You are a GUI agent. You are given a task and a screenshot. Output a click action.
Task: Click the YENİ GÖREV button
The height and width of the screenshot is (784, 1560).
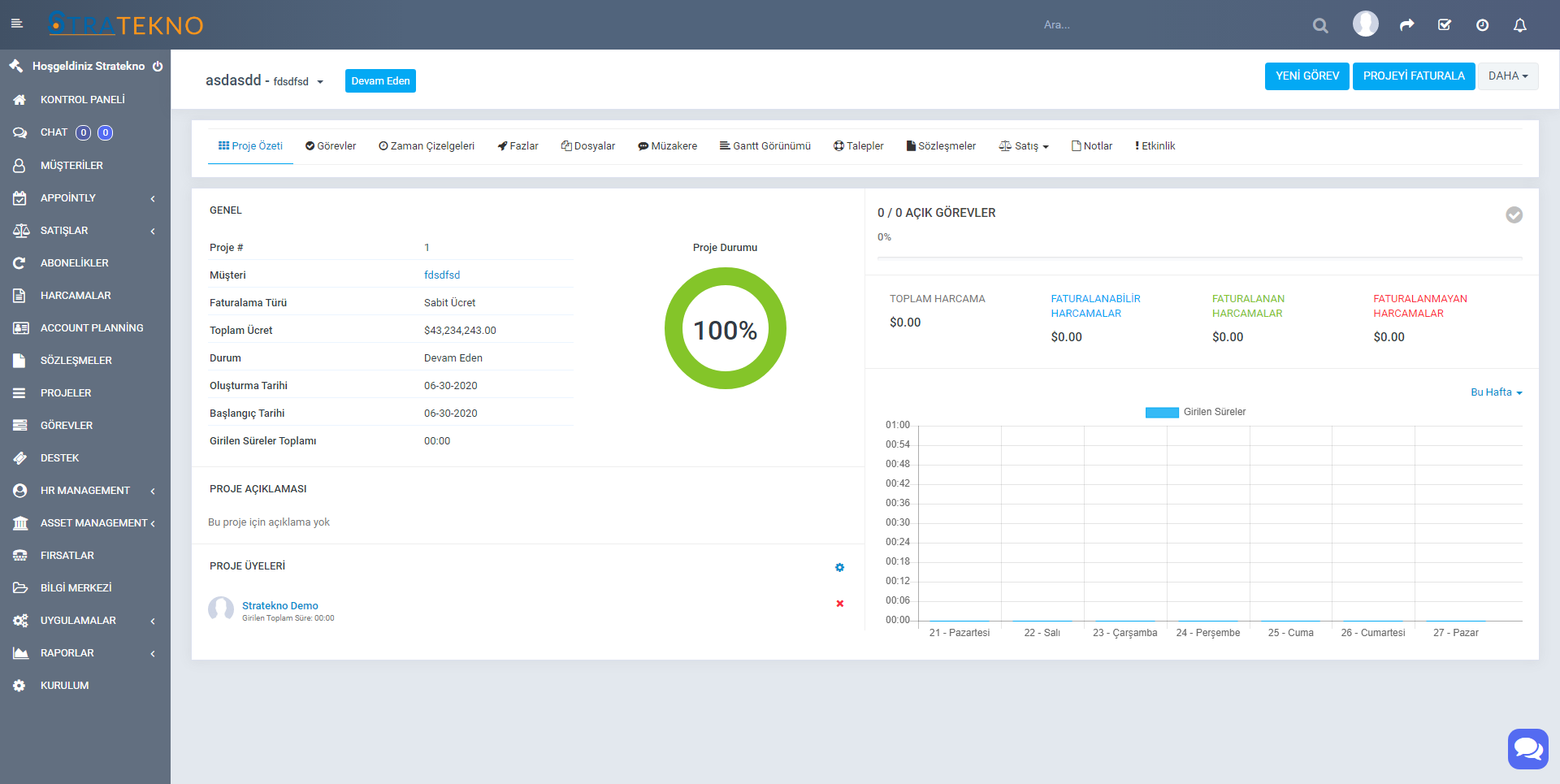click(x=1307, y=76)
